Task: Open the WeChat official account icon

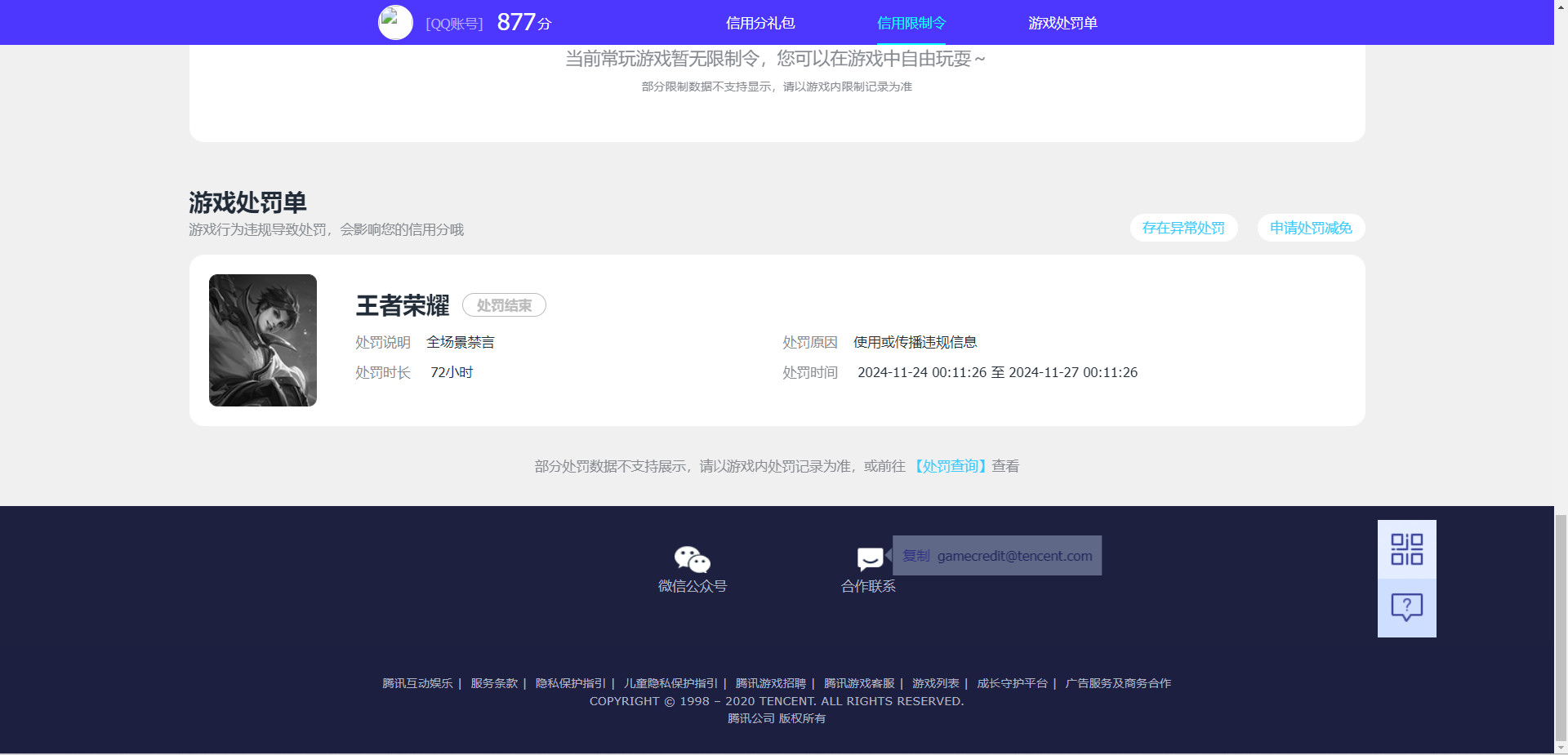Action: [693, 559]
